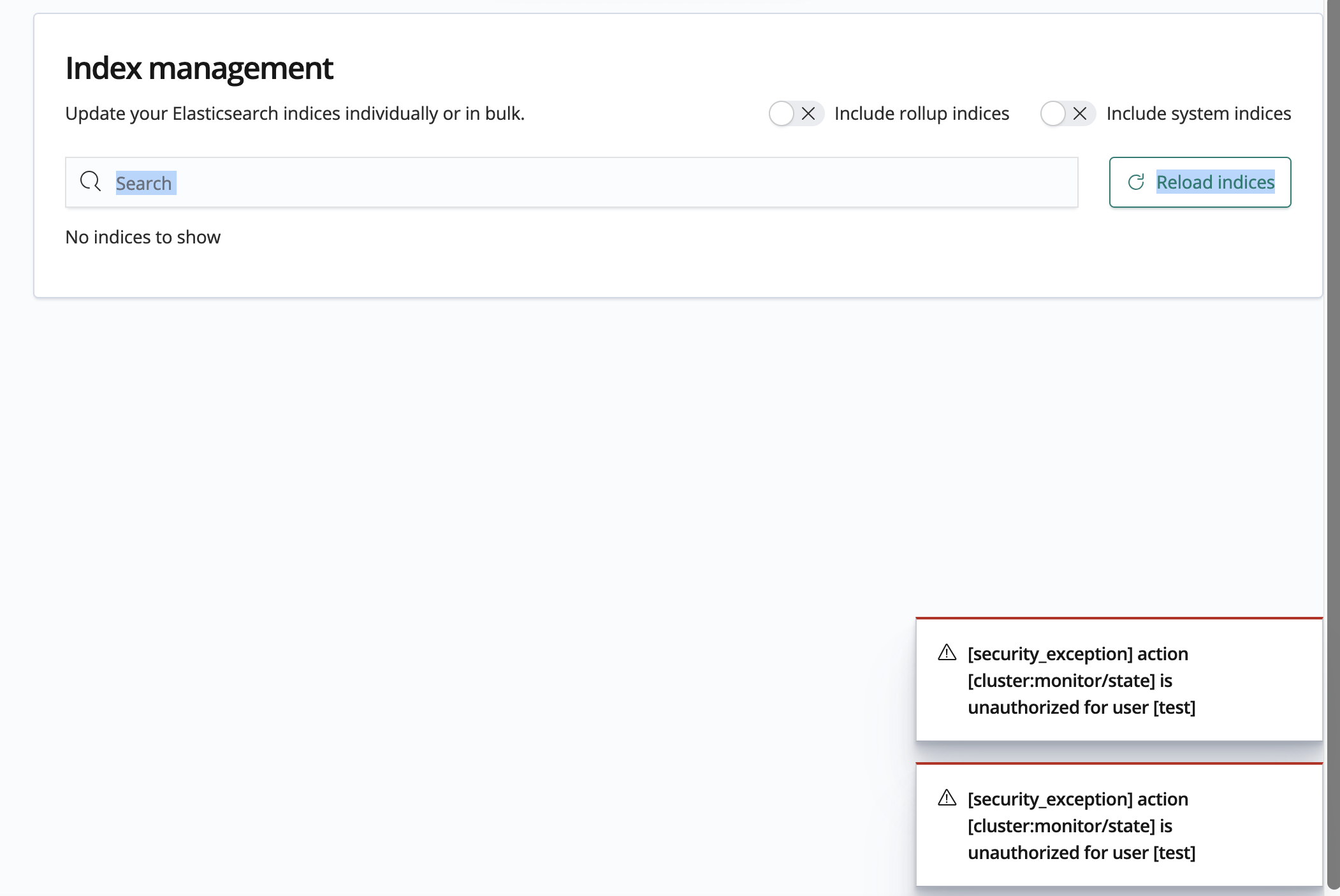Click the 'Include rollup indices' label

pos(922,113)
